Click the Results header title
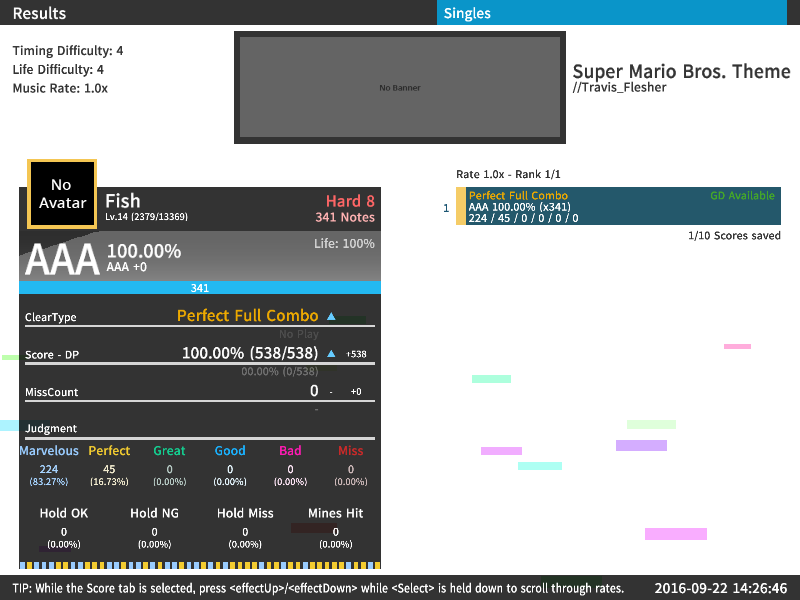This screenshot has width=800, height=600. point(39,13)
